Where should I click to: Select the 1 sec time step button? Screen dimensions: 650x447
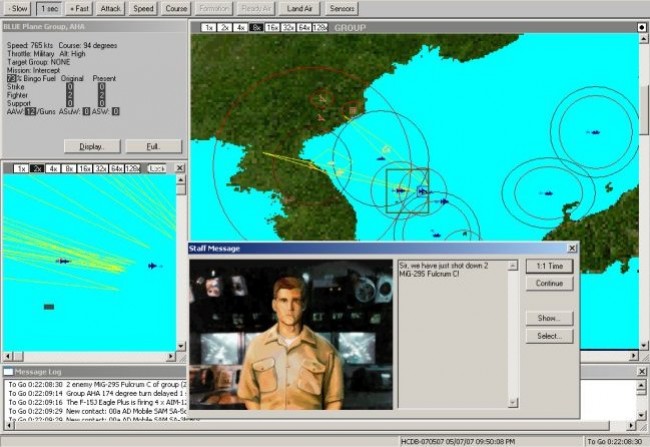(49, 8)
